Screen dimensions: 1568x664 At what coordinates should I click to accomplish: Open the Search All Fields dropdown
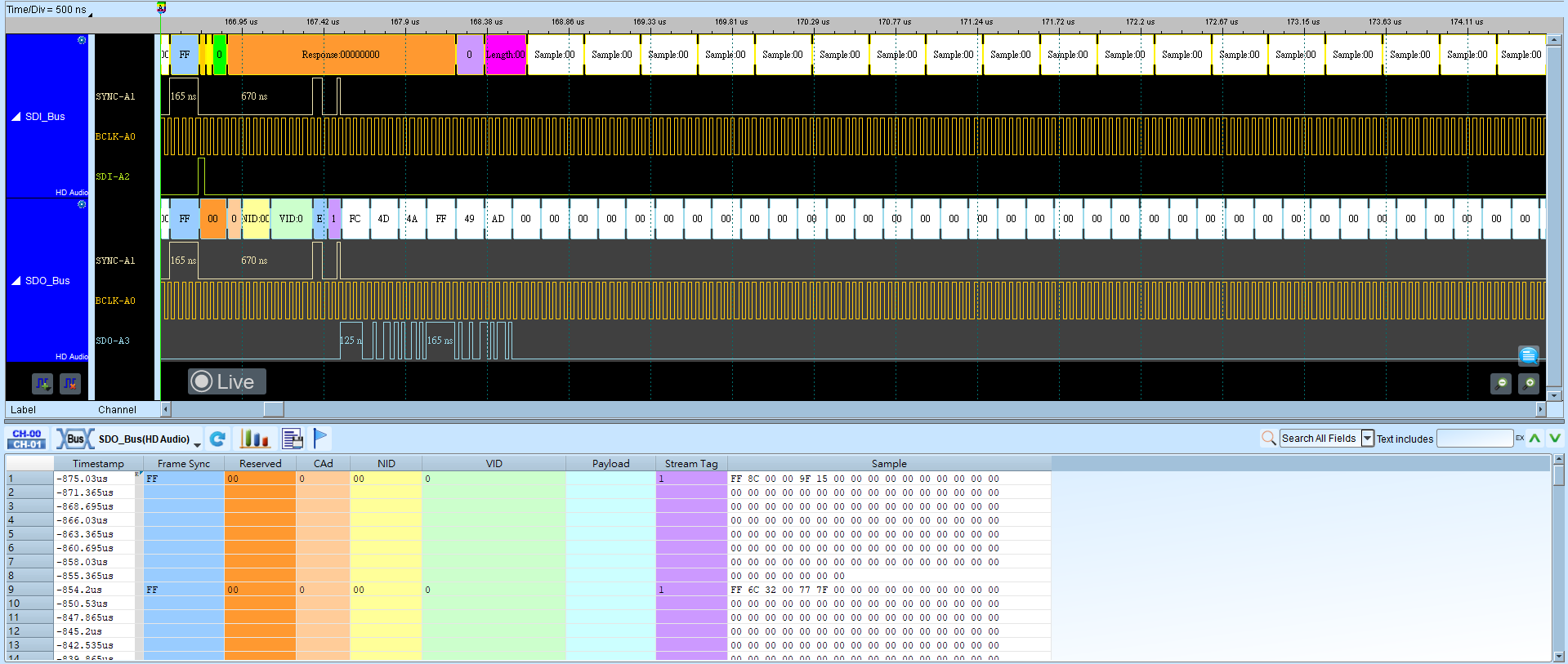click(x=1368, y=439)
